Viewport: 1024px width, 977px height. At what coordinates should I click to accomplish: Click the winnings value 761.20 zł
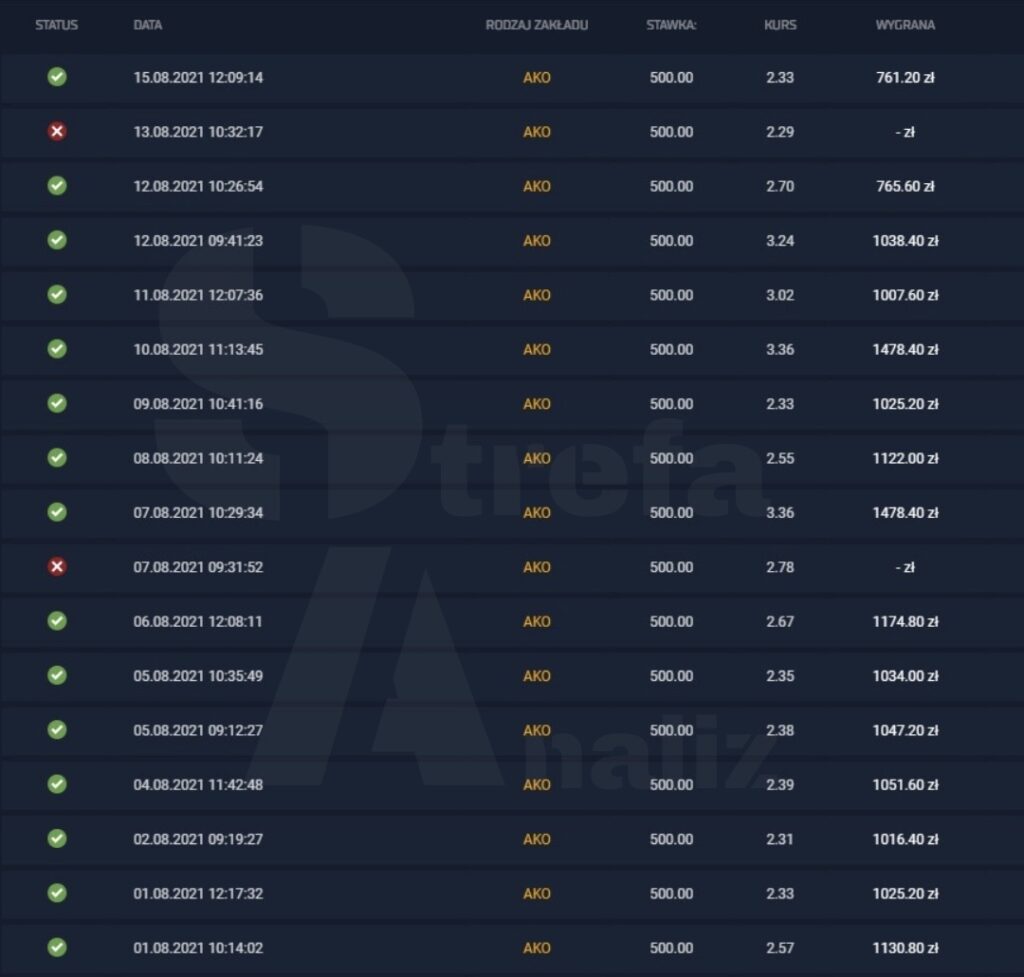pyautogui.click(x=905, y=78)
